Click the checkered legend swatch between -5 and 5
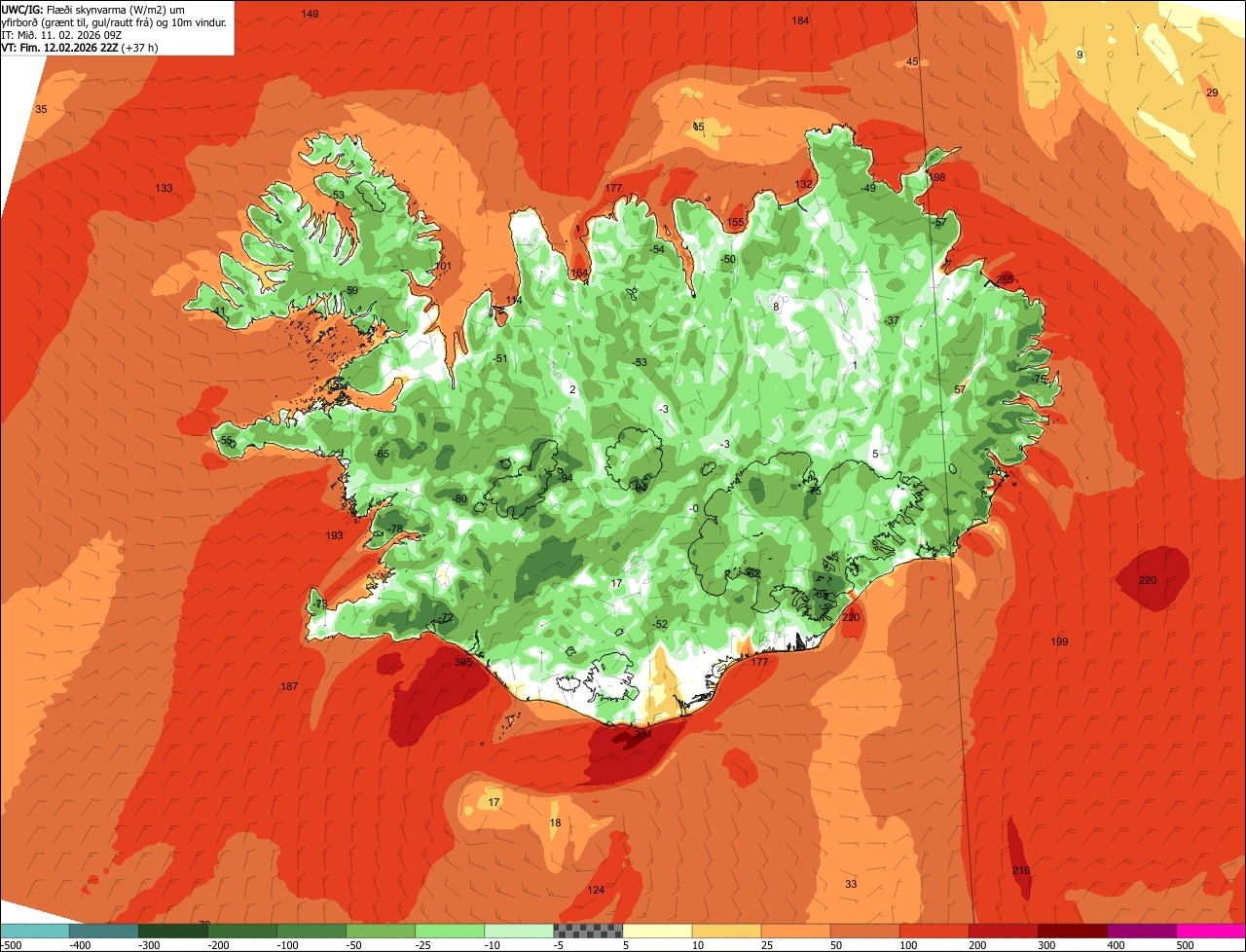Viewport: 1246px width, 952px height. [x=588, y=931]
